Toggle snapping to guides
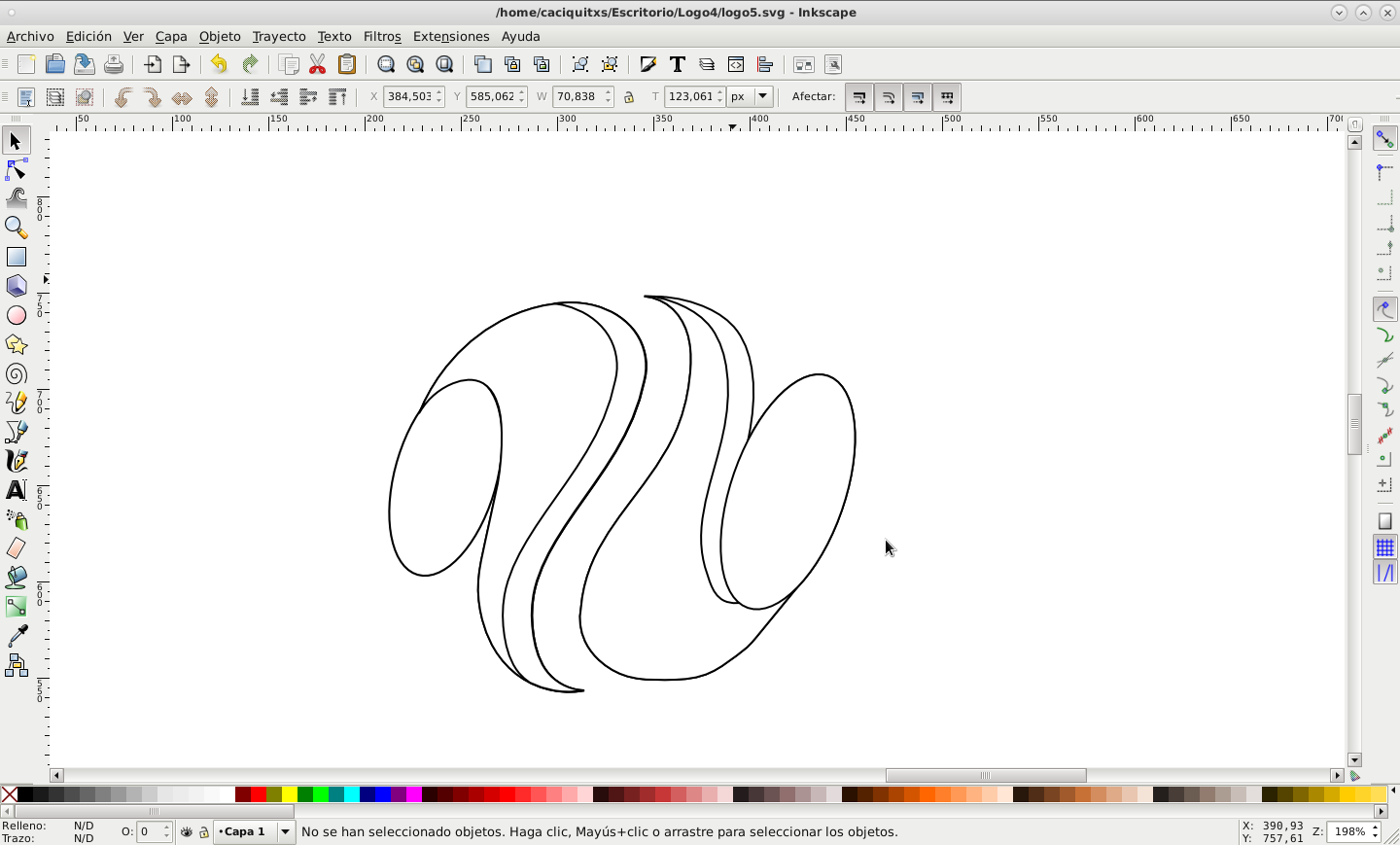The width and height of the screenshot is (1400, 845). tap(1384, 574)
